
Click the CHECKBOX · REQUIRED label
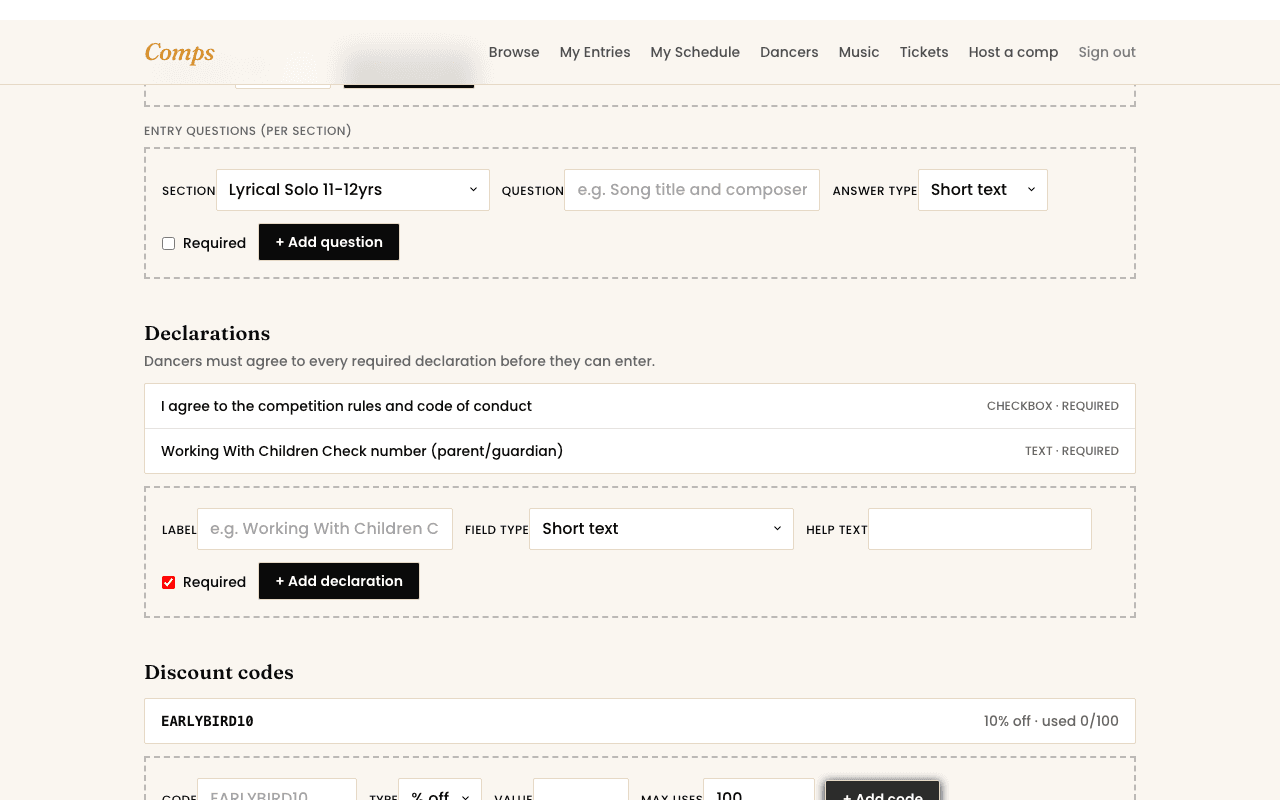(x=1053, y=406)
